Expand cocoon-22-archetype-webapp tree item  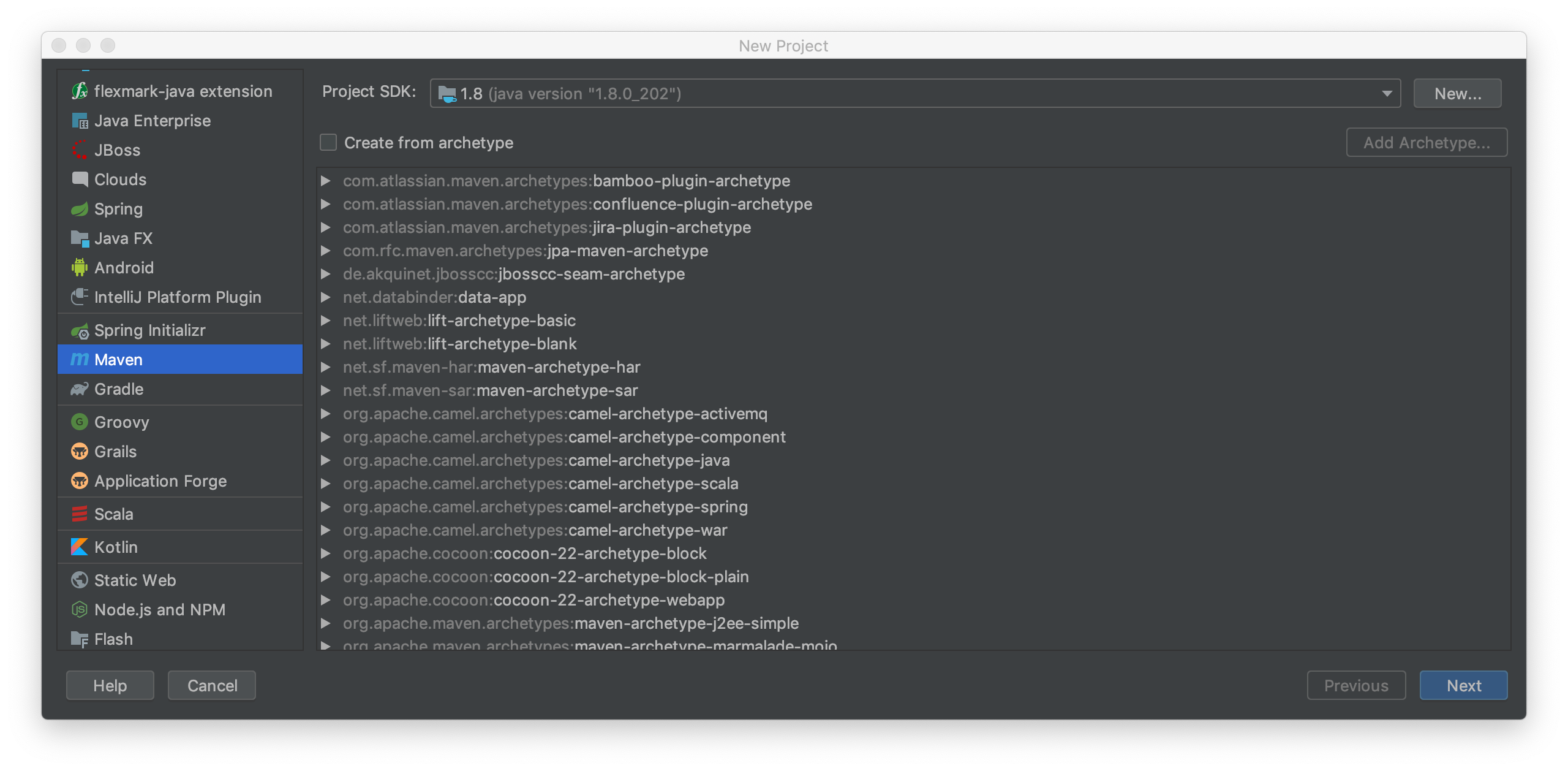tap(328, 600)
